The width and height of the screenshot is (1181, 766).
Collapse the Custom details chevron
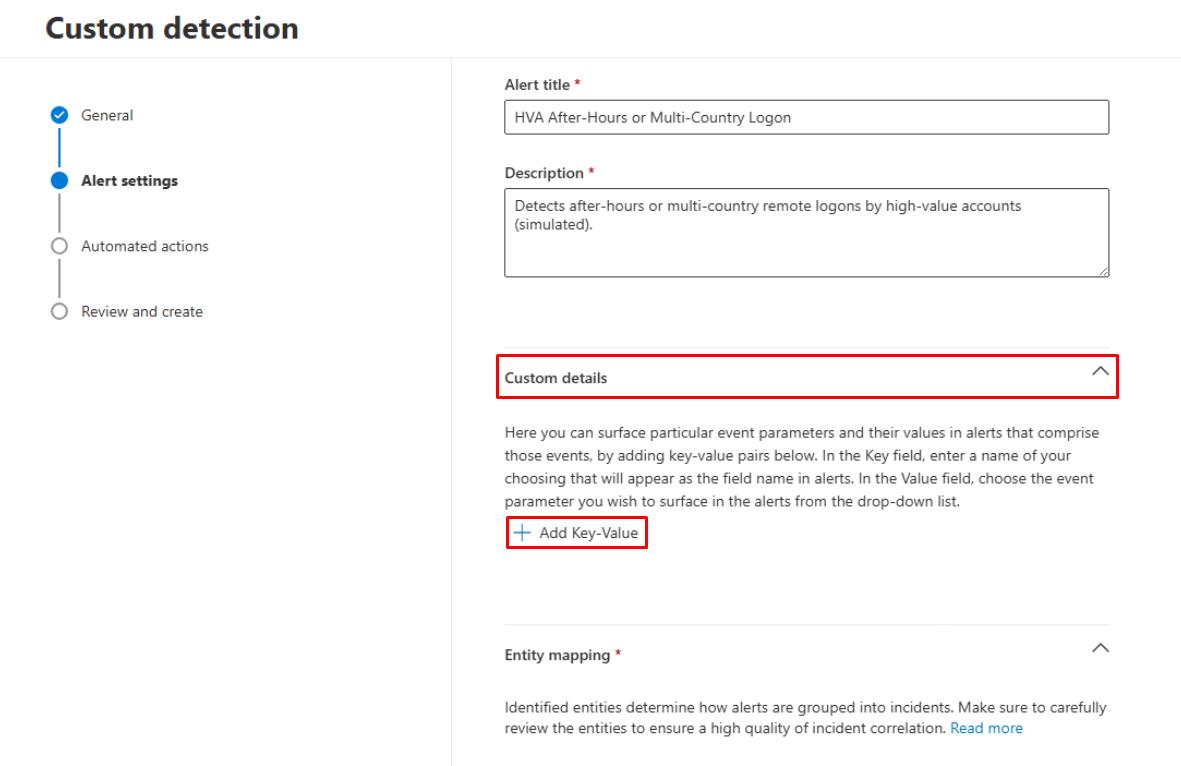[x=1100, y=371]
